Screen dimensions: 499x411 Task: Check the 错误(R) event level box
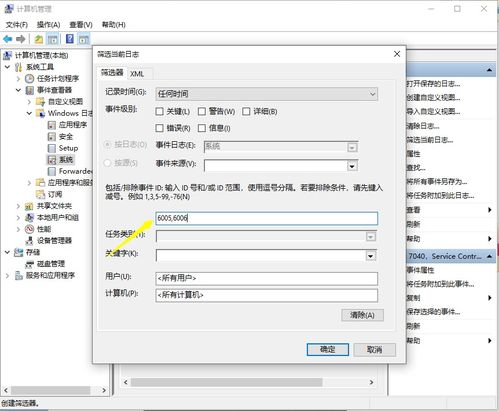(x=159, y=128)
